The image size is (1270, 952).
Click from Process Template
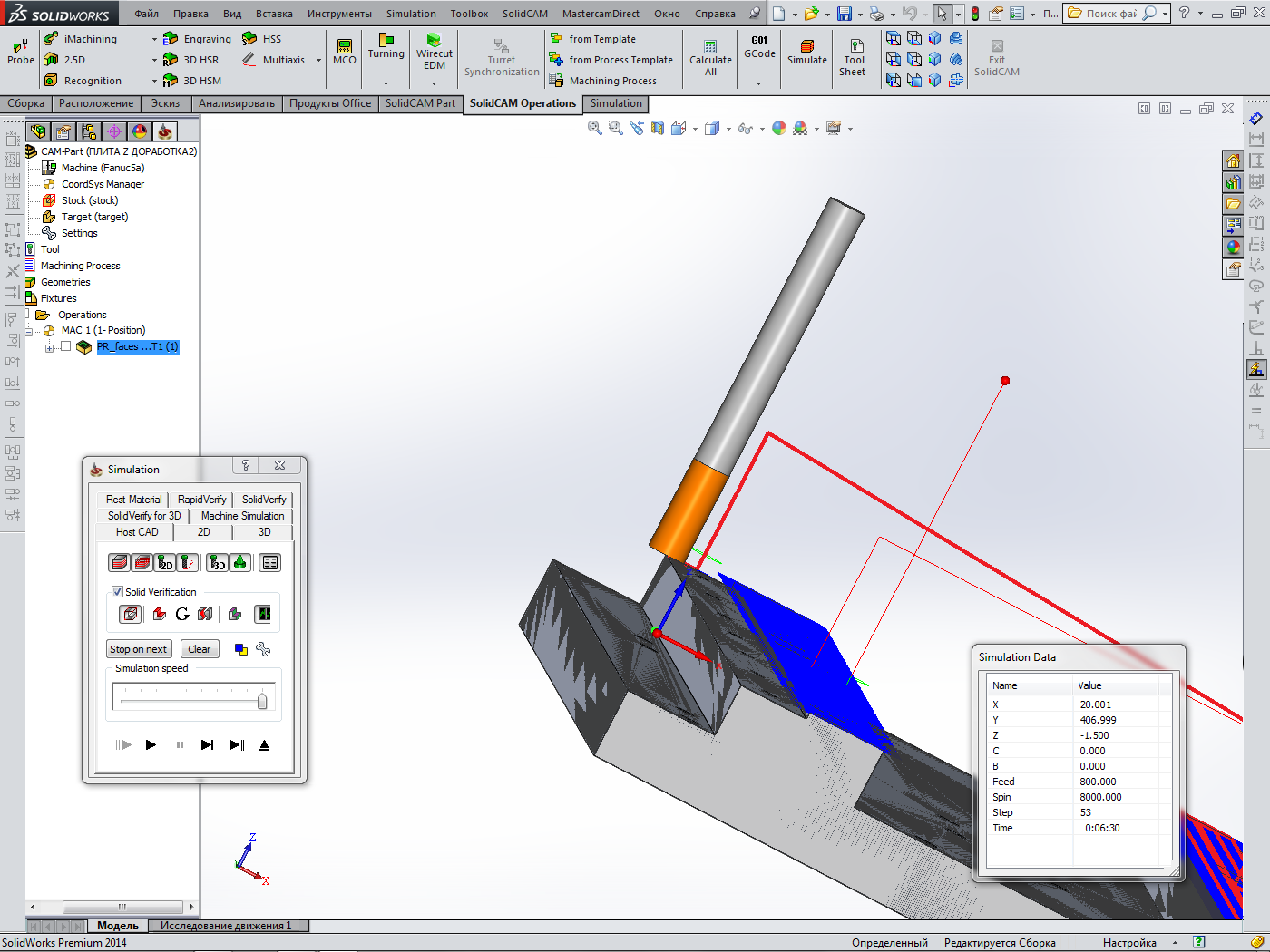click(x=611, y=60)
